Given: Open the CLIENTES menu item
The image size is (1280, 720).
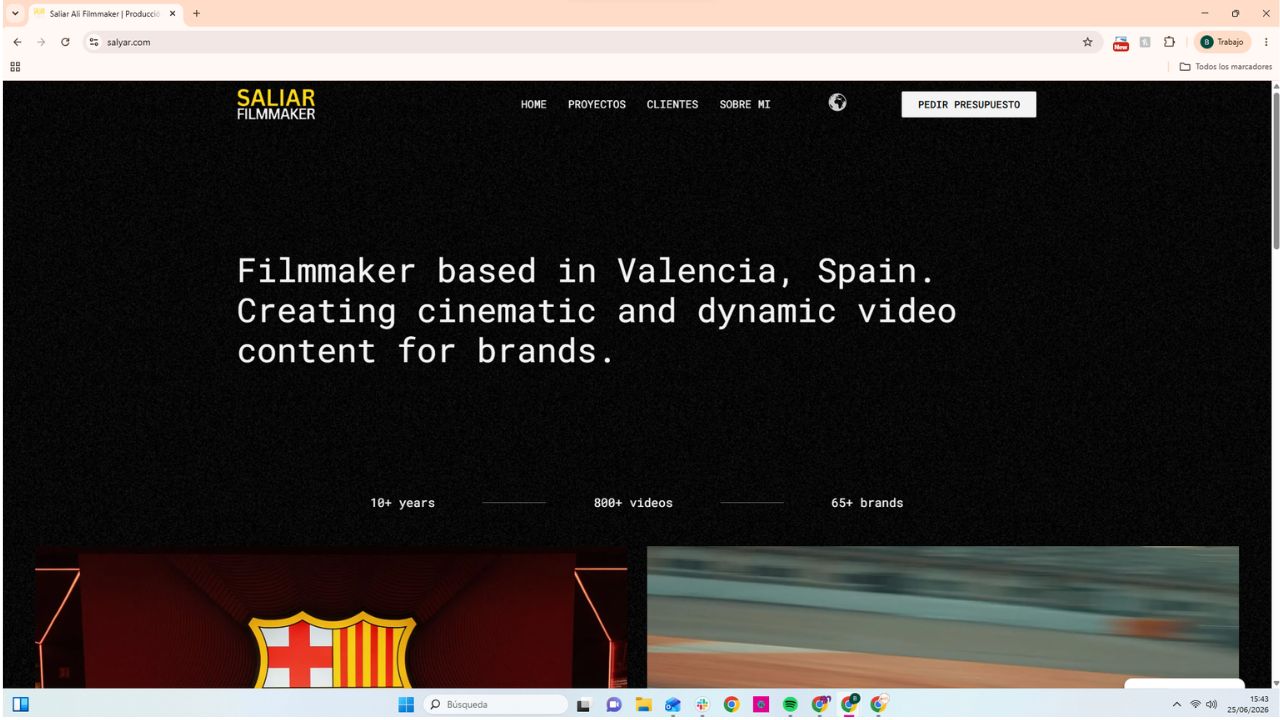Looking at the screenshot, I should pos(673,104).
